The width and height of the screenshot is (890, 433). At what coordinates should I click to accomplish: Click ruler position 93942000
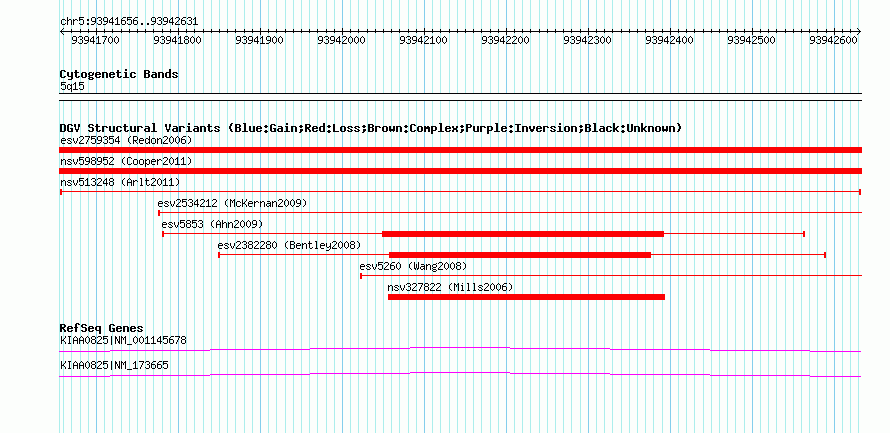pyautogui.click(x=342, y=40)
